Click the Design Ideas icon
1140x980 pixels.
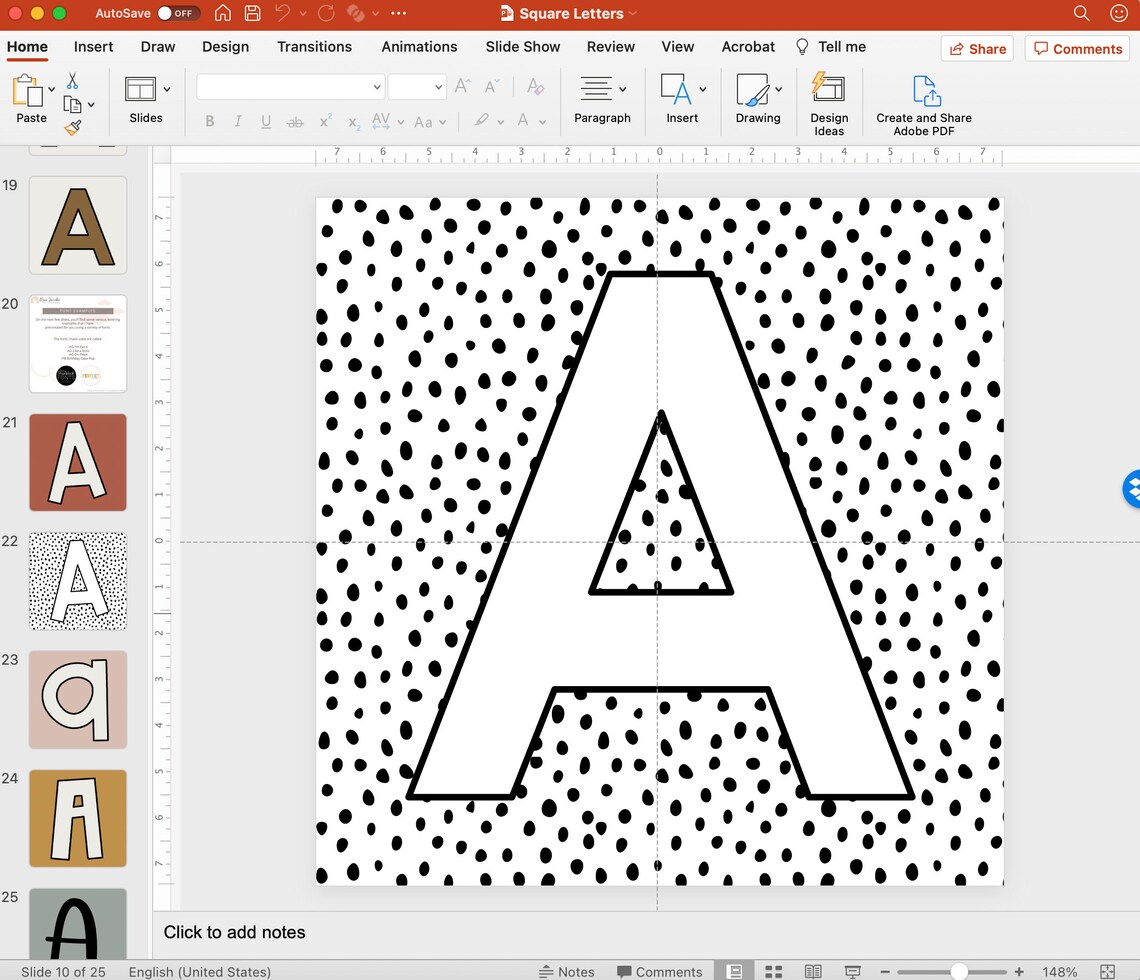click(828, 88)
